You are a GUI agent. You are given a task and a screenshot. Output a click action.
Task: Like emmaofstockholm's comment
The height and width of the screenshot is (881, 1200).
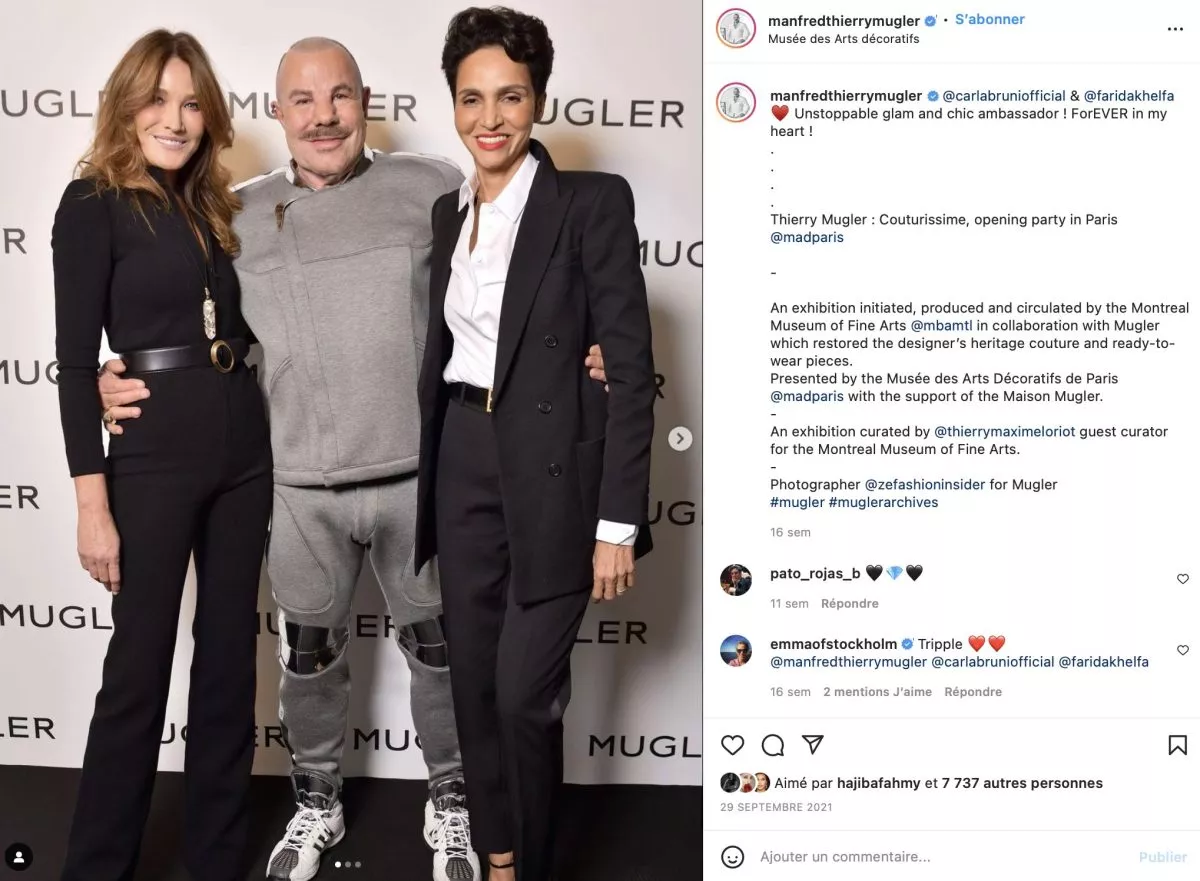pos(1183,650)
